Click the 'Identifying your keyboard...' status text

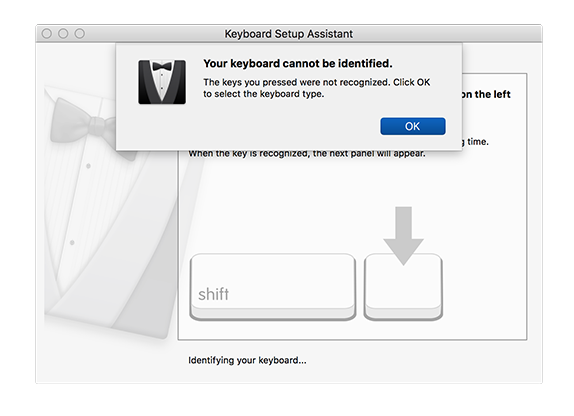(247, 360)
